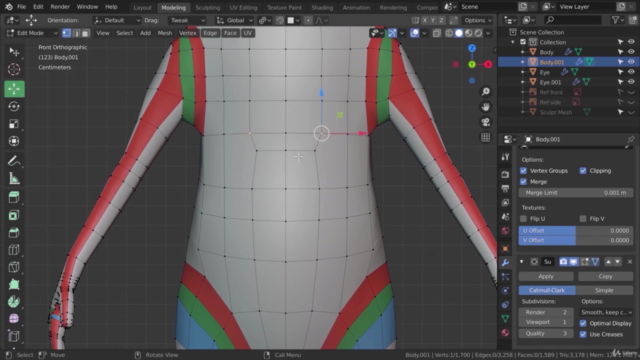
Task: Select the Extrude Region tool
Action: point(14,198)
